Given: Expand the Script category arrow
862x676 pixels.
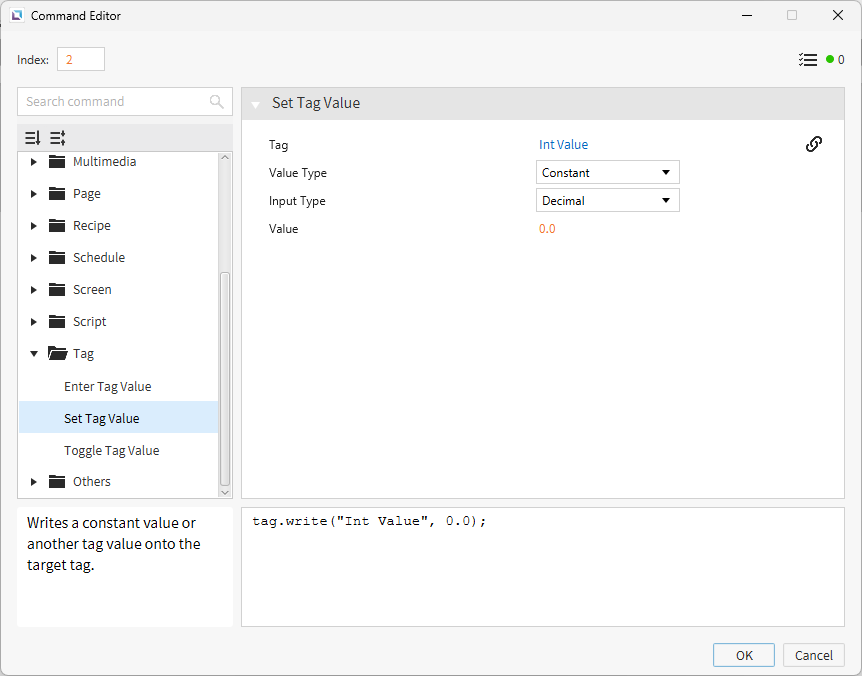Looking at the screenshot, I should pyautogui.click(x=34, y=322).
